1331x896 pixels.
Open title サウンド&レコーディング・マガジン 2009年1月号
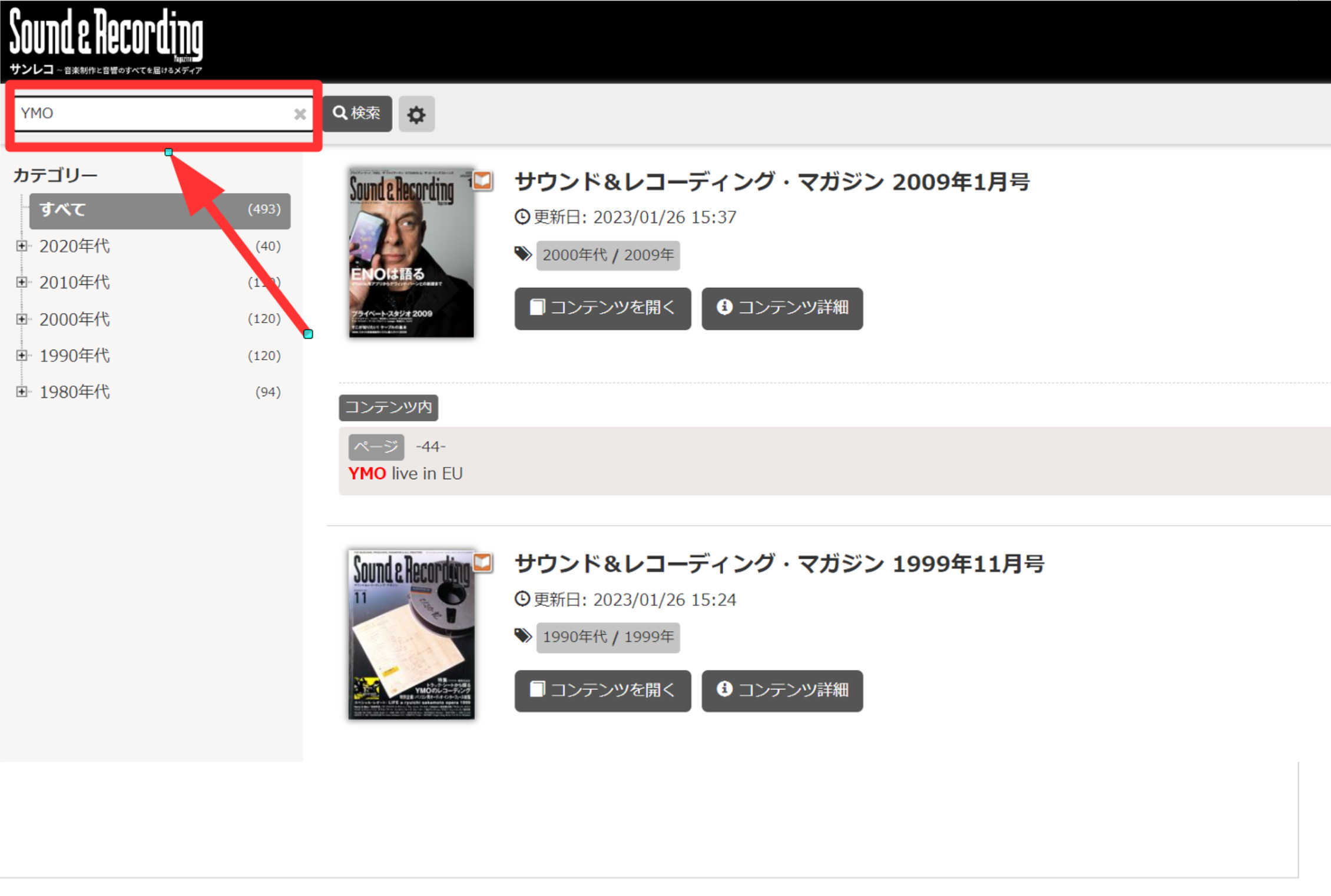772,182
